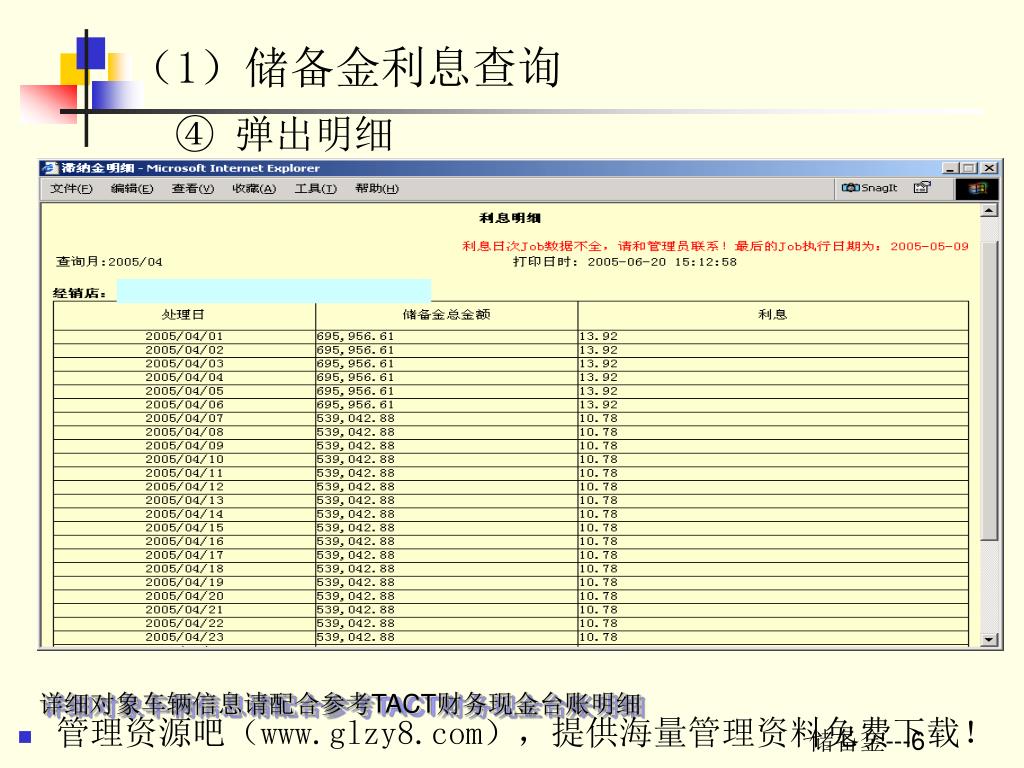Click the SnagIt toolbar button
The height and width of the screenshot is (768, 1024).
coord(870,188)
